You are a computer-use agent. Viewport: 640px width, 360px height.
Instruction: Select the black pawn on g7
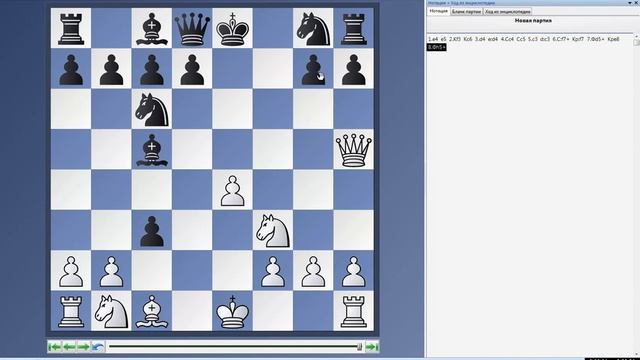coord(313,69)
